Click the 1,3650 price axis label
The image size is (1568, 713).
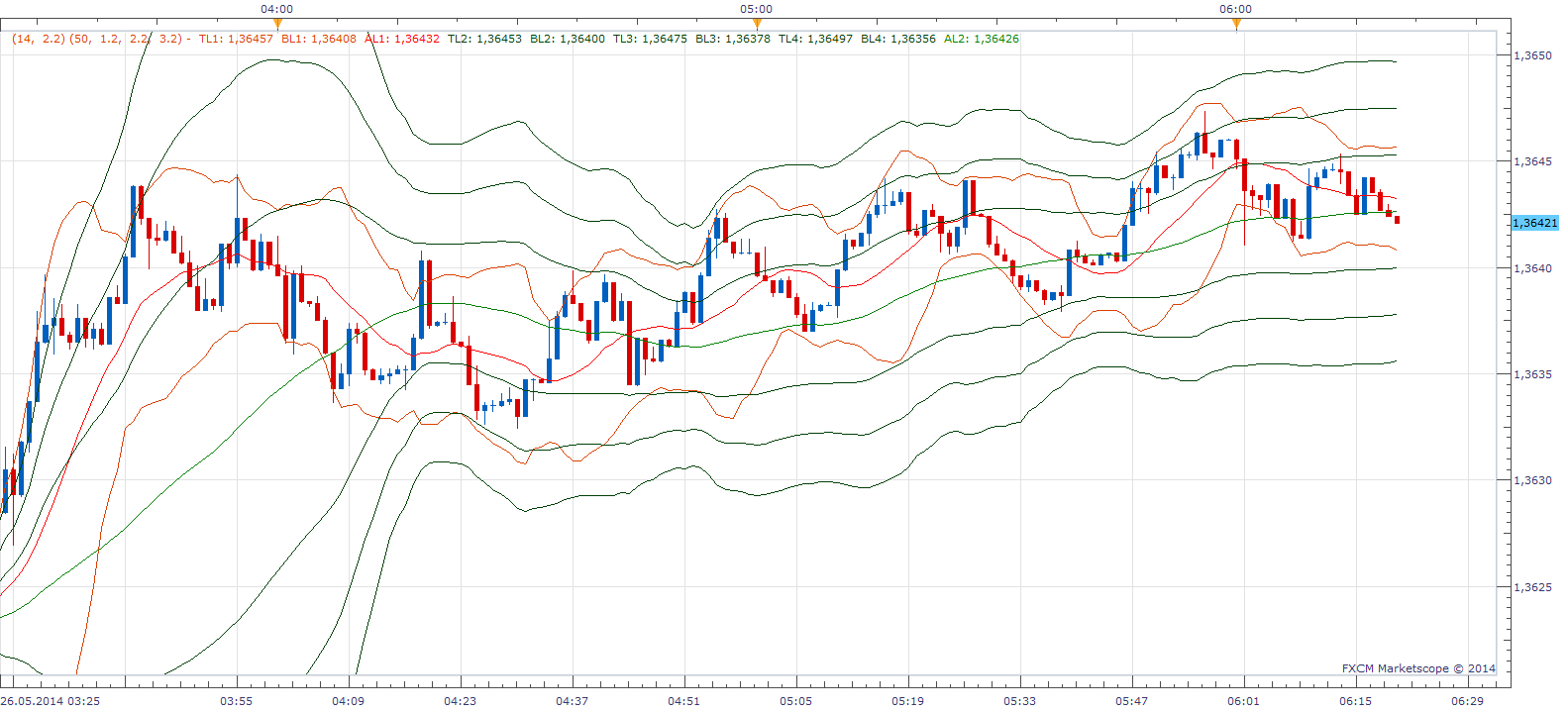[1533, 55]
